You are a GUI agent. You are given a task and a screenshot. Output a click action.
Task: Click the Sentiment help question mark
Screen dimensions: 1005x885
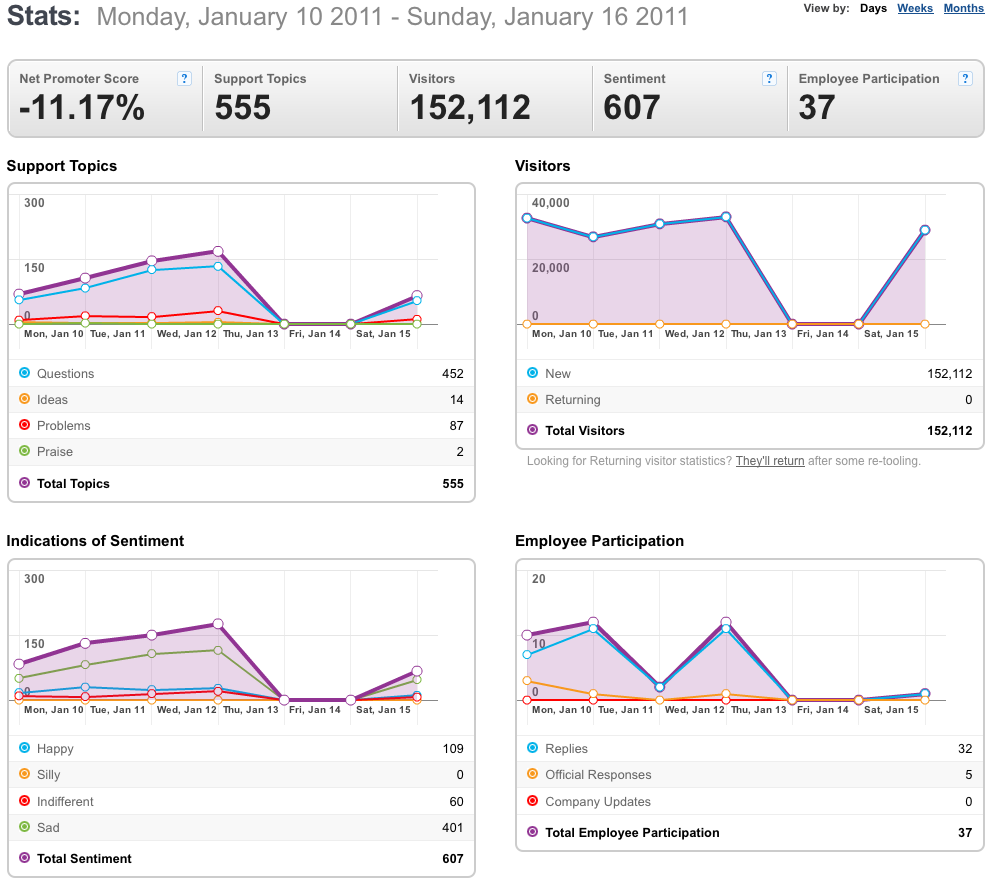768,79
